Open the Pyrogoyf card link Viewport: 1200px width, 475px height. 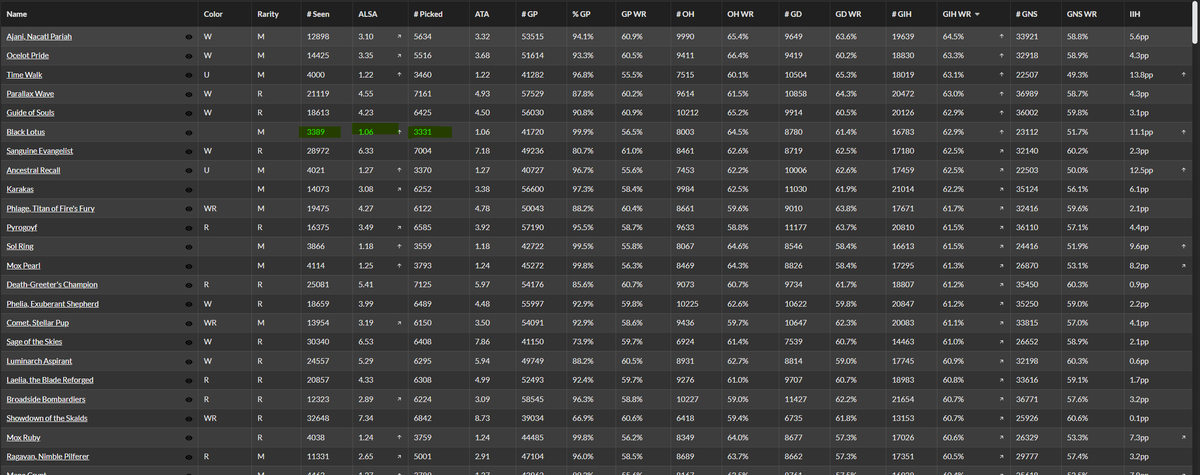point(22,227)
